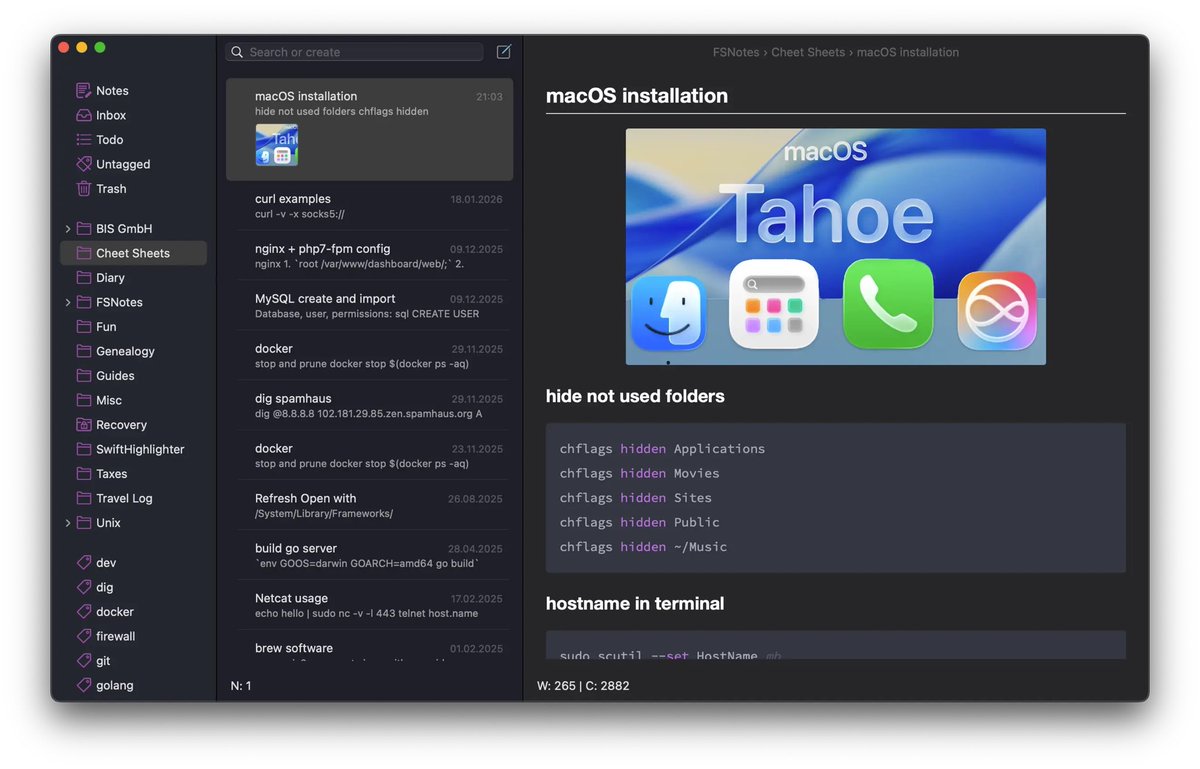Click the chflags hidden Public code line
The width and height of the screenshot is (1200, 769).
pos(640,522)
